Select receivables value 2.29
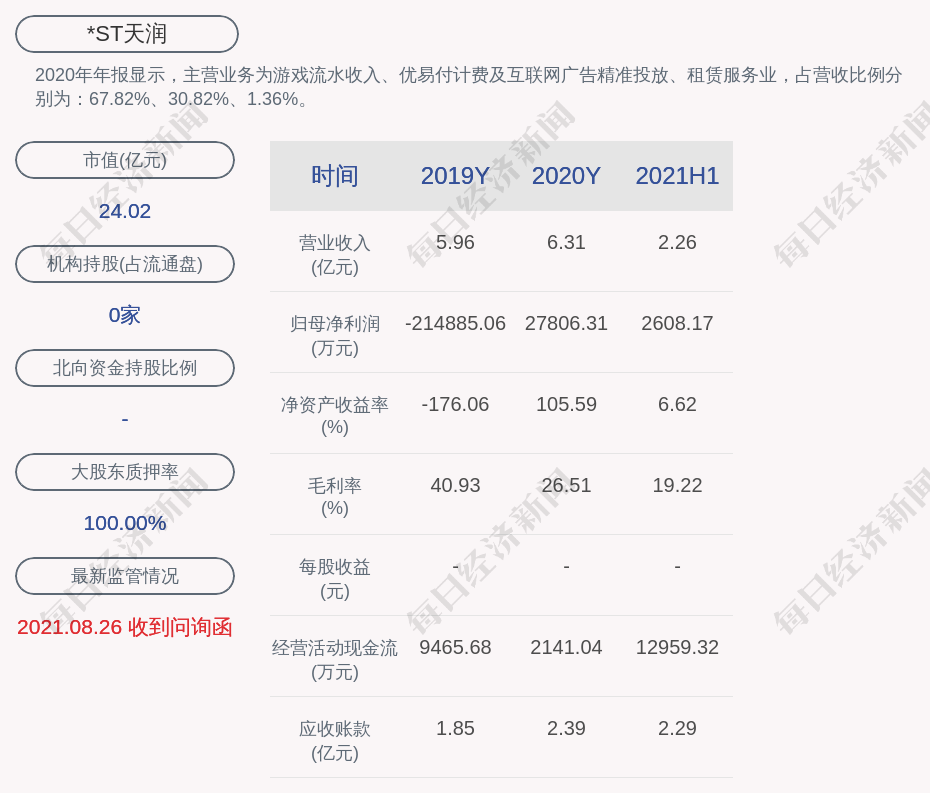 [677, 728]
